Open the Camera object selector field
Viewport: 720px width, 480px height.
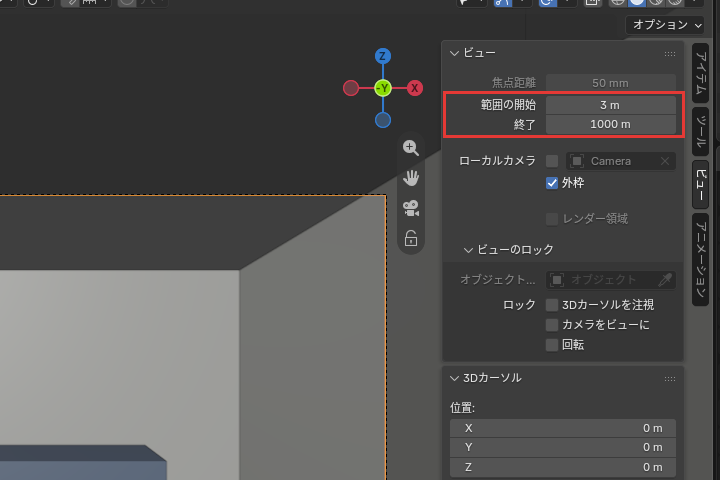[621, 161]
